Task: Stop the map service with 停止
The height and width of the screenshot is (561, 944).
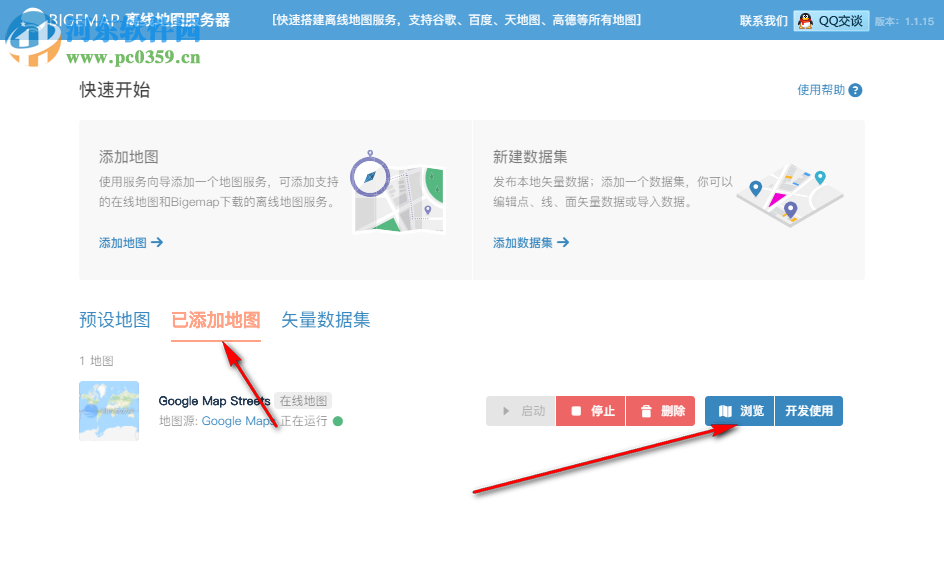Action: pyautogui.click(x=591, y=411)
